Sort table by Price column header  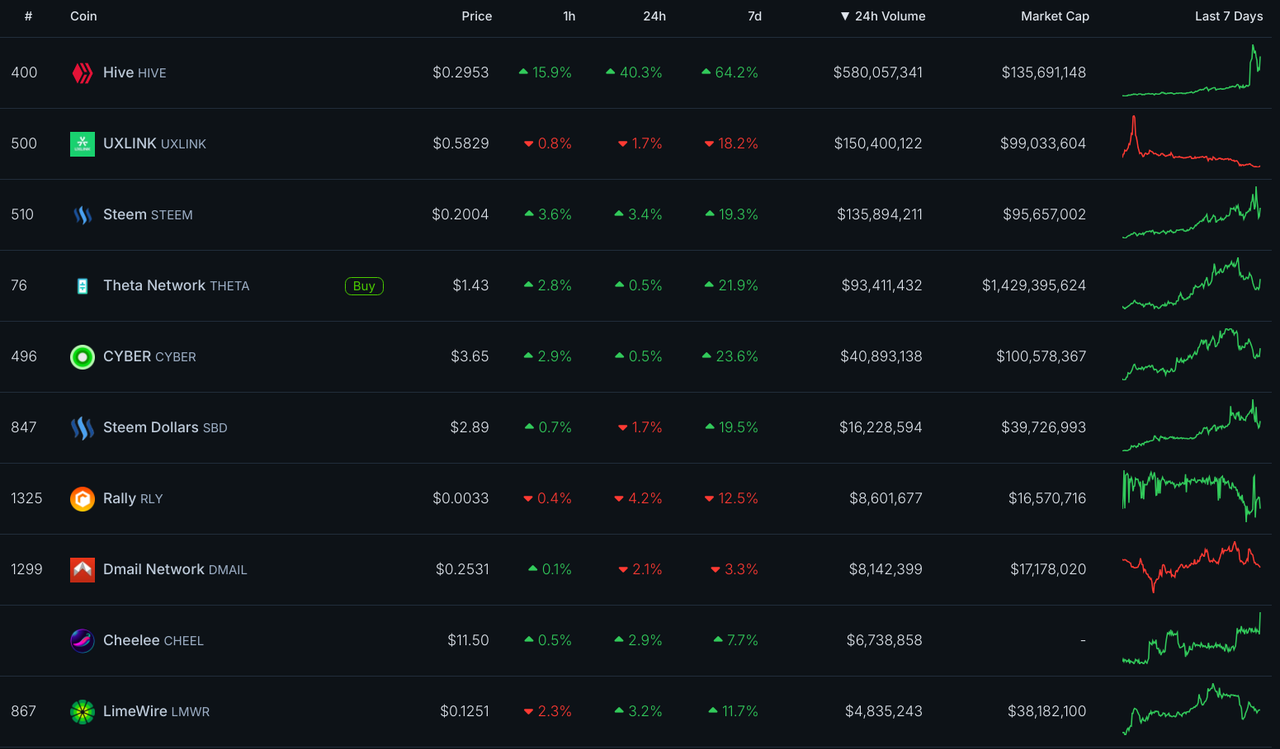click(x=477, y=16)
